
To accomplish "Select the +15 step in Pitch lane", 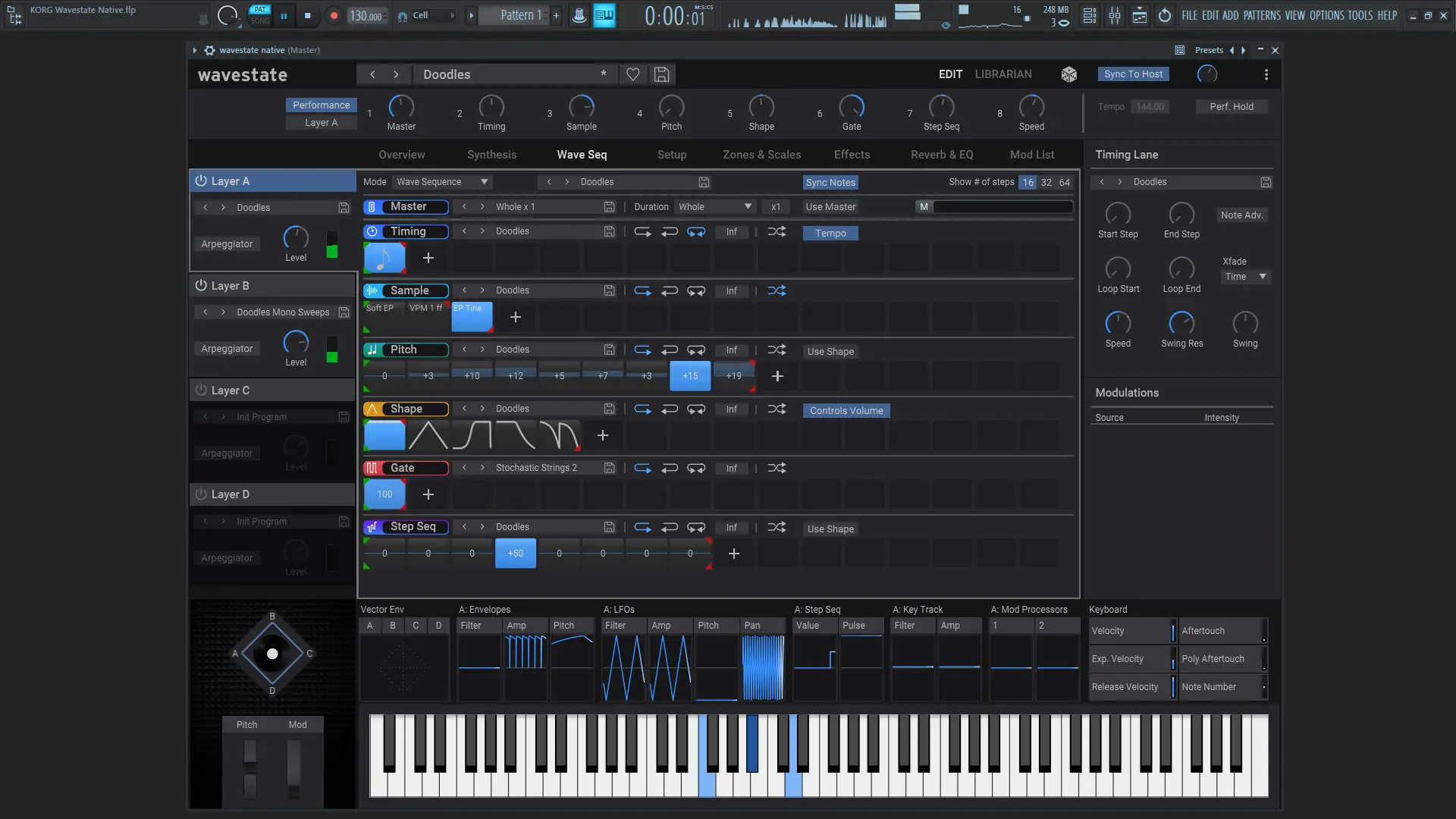I will [x=690, y=376].
